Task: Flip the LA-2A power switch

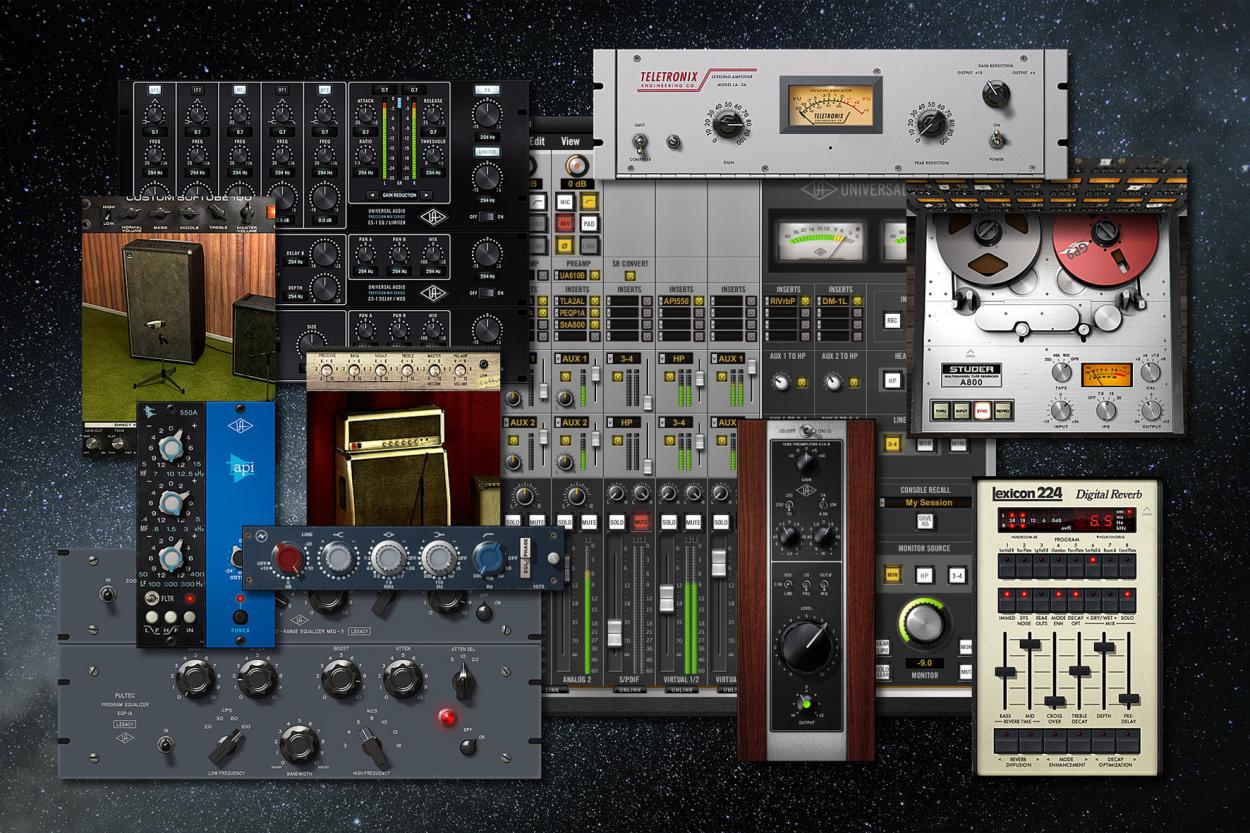Action: [997, 138]
